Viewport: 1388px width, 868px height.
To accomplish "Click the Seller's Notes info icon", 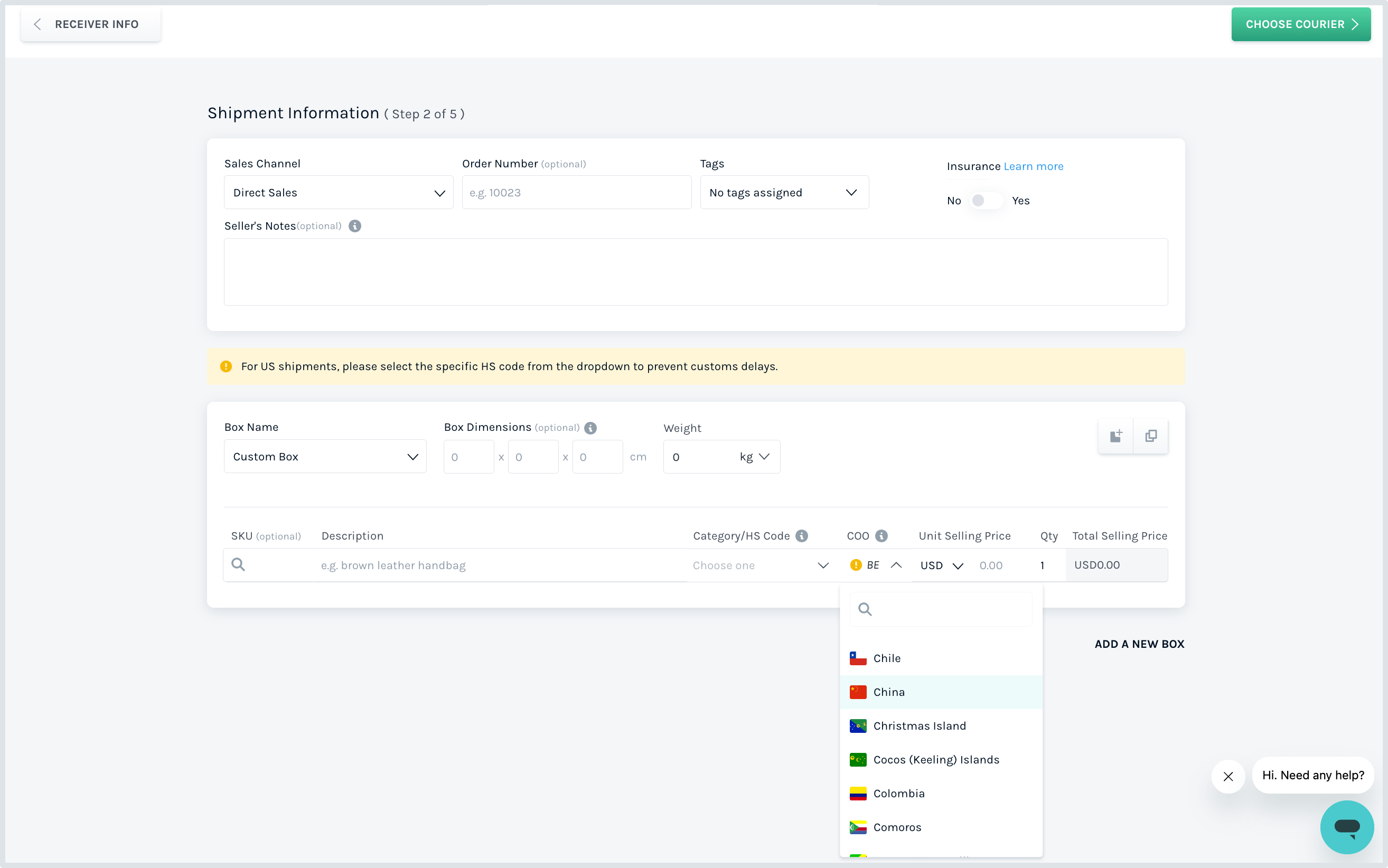I will click(355, 226).
